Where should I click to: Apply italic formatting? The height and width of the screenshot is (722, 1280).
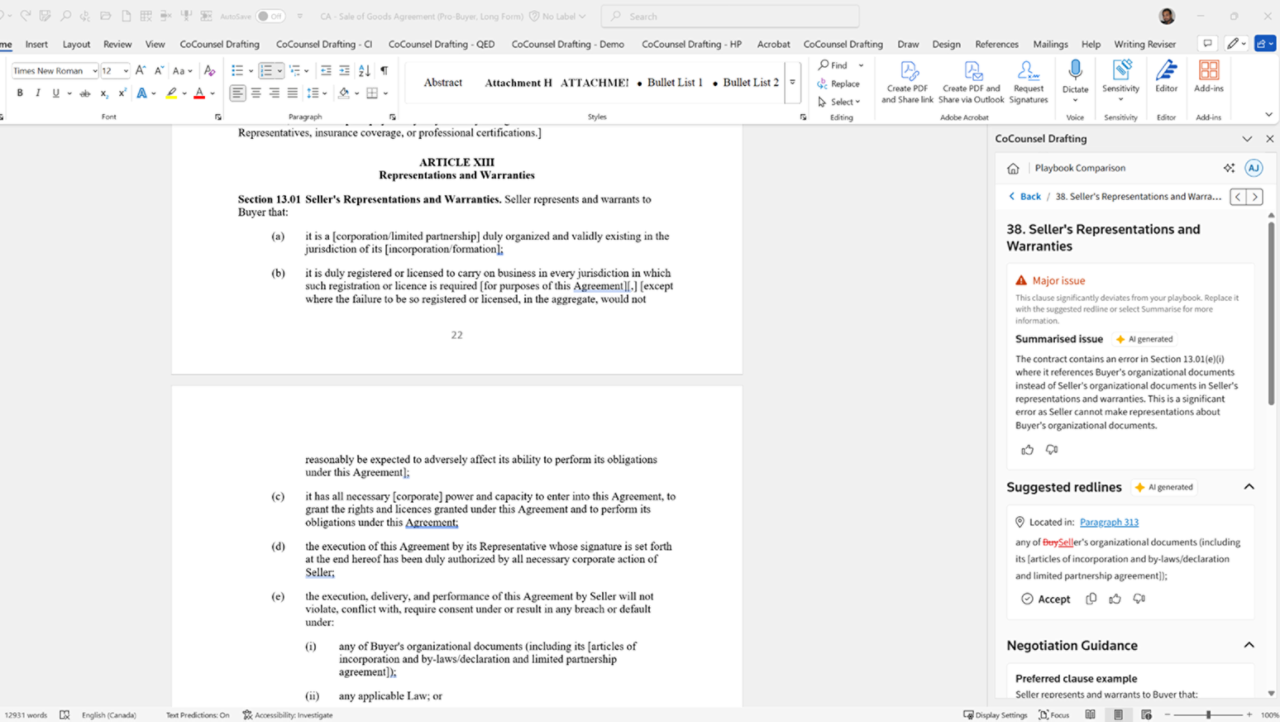click(37, 93)
